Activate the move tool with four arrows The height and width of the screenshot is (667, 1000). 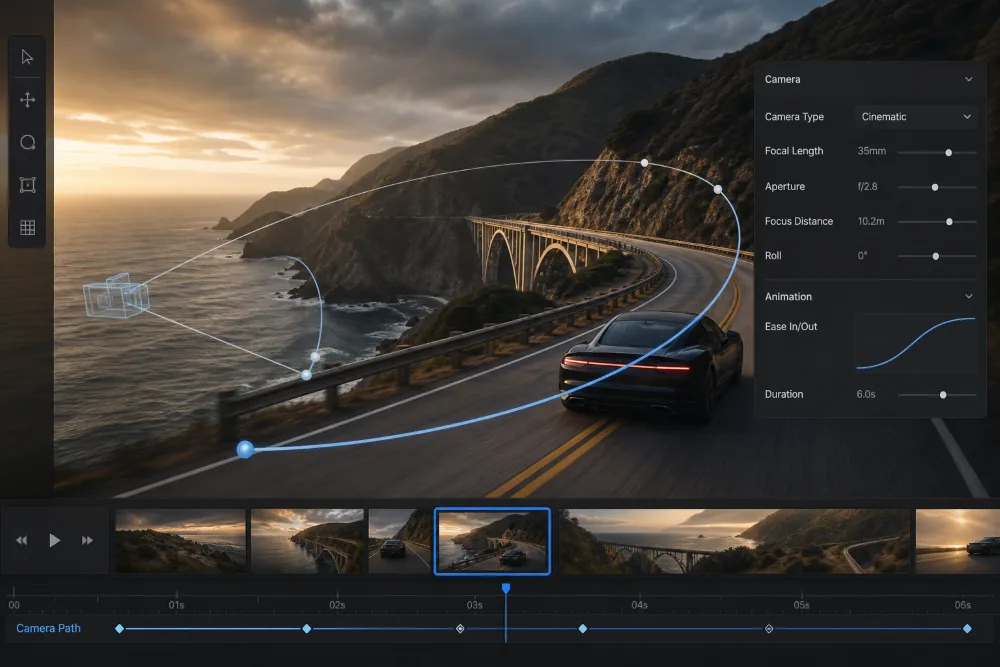point(27,99)
